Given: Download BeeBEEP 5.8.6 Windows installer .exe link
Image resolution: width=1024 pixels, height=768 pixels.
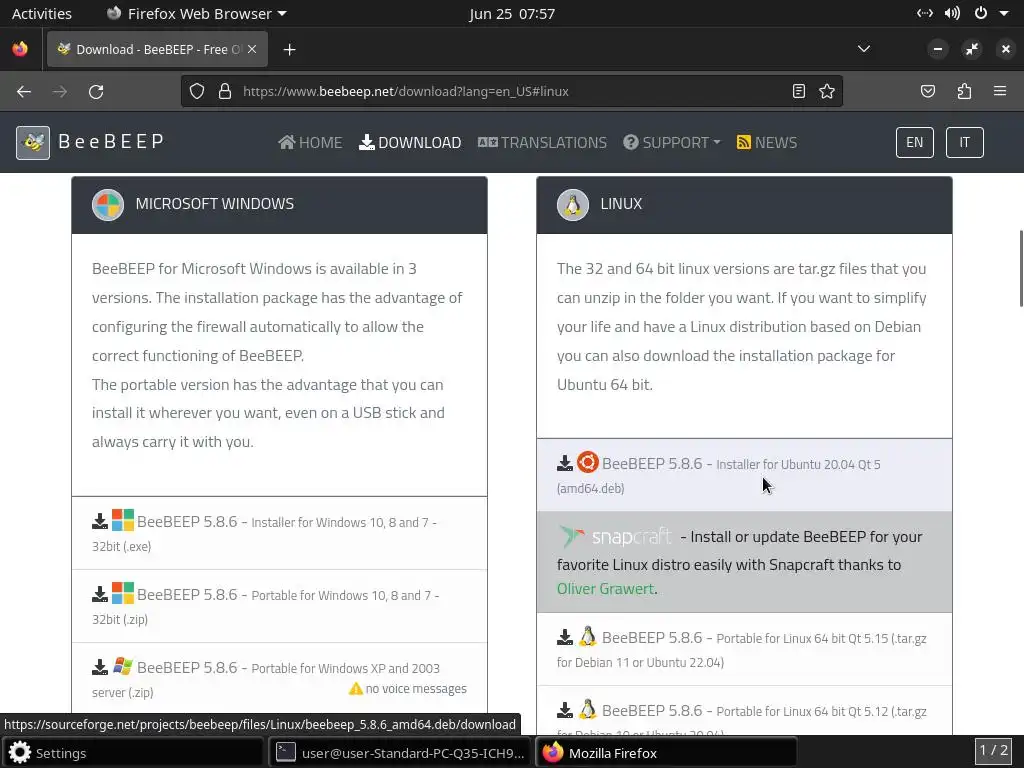Looking at the screenshot, I should pos(280,534).
